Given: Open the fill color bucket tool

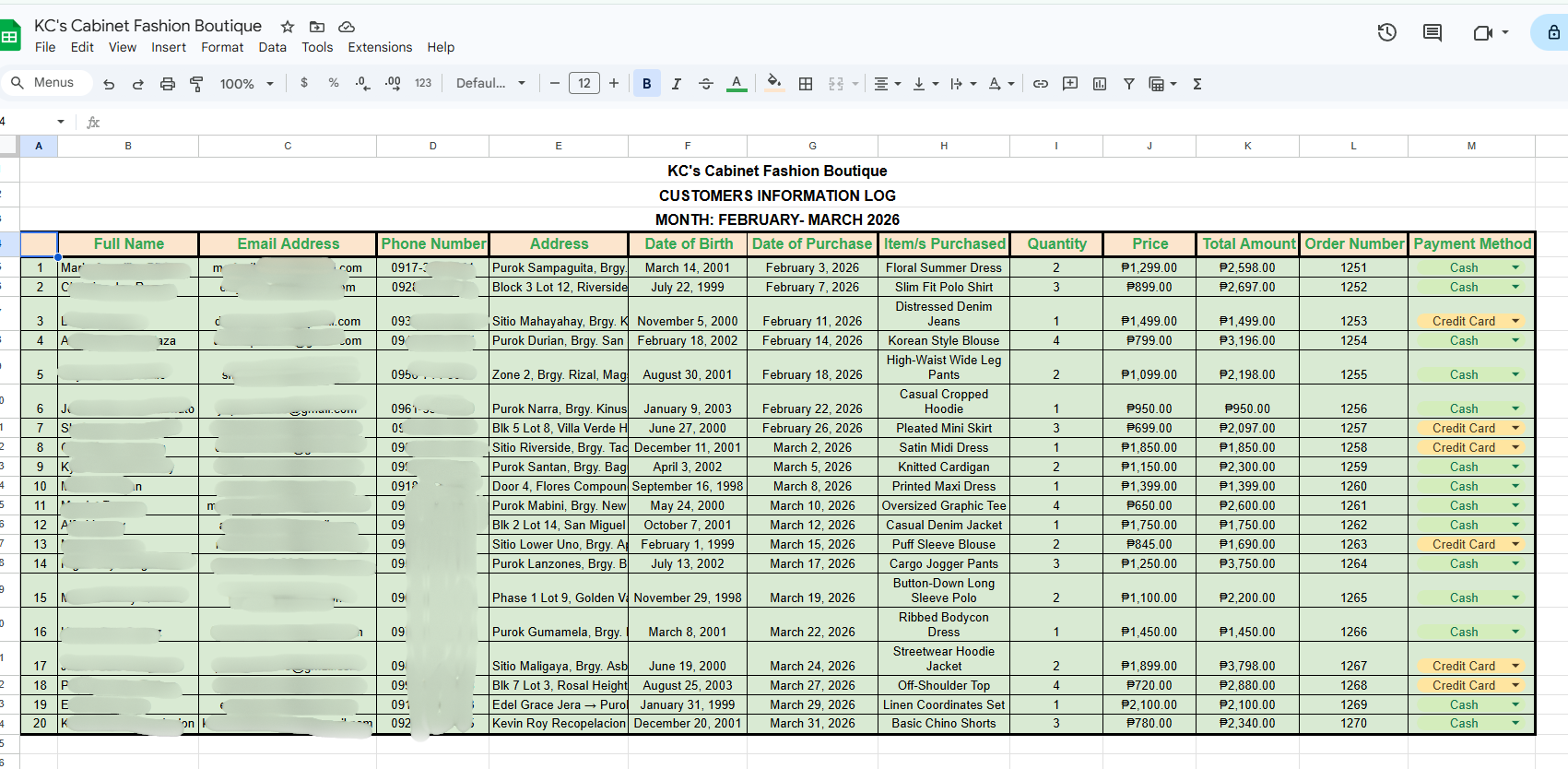Looking at the screenshot, I should click(774, 83).
